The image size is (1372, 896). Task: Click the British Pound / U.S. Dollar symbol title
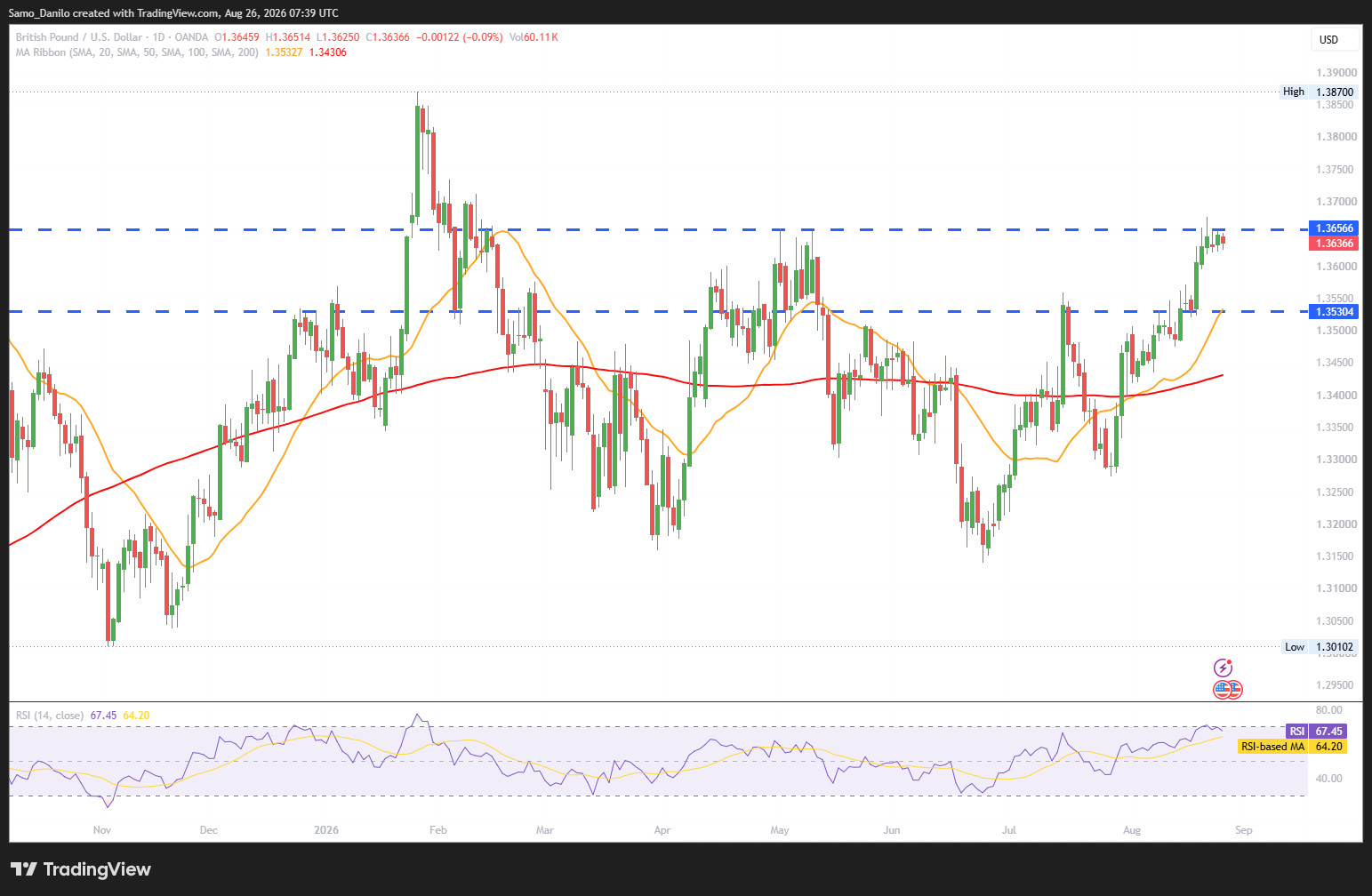pyautogui.click(x=79, y=37)
